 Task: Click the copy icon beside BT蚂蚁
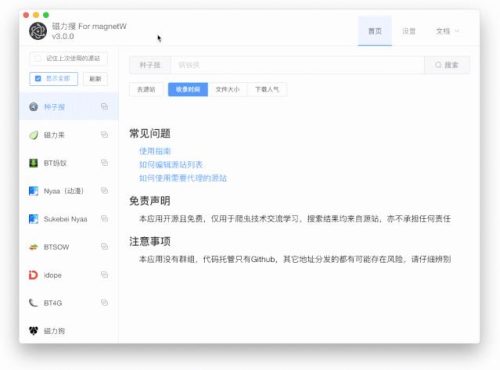[x=104, y=162]
